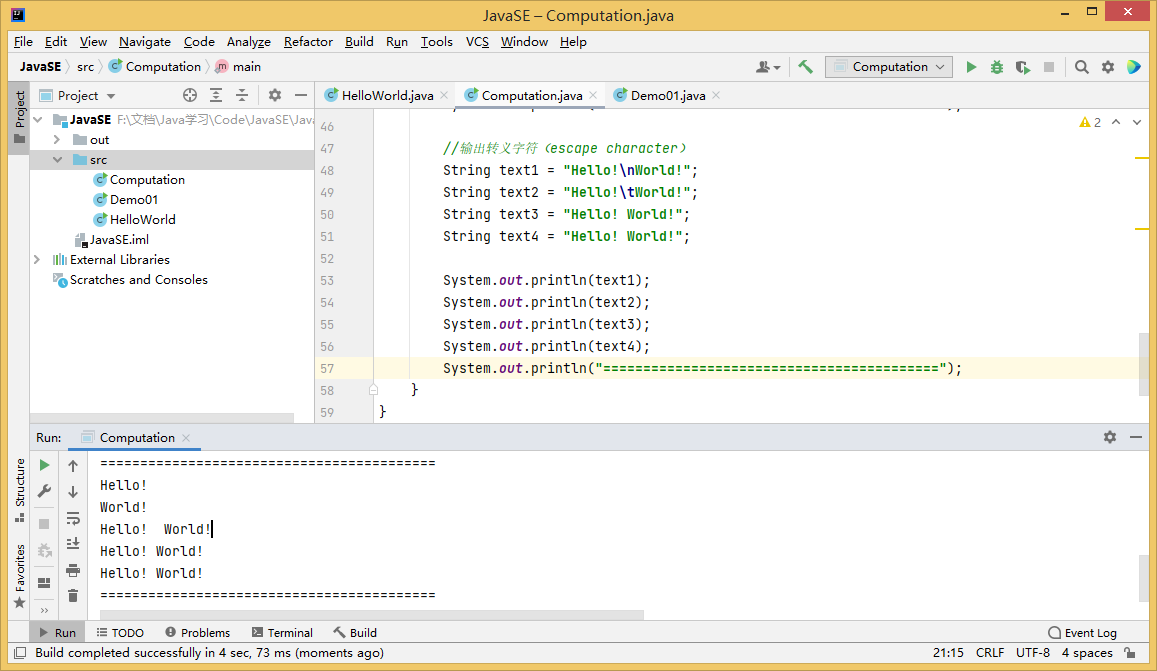The width and height of the screenshot is (1157, 671).
Task: Open IDE settings gear in top toolbar
Action: 1108,67
